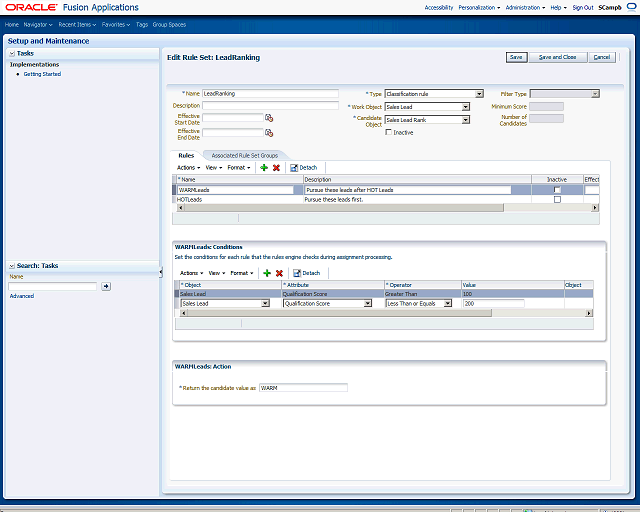Open Rules View menu

(214, 168)
